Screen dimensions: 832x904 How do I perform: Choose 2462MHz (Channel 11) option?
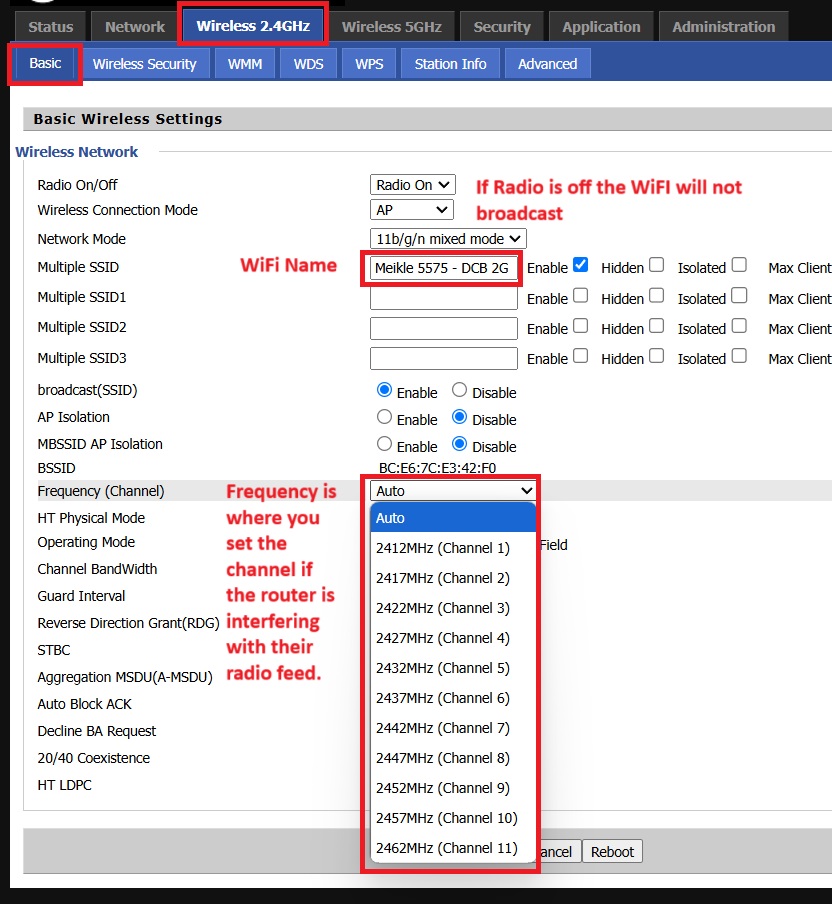[446, 848]
